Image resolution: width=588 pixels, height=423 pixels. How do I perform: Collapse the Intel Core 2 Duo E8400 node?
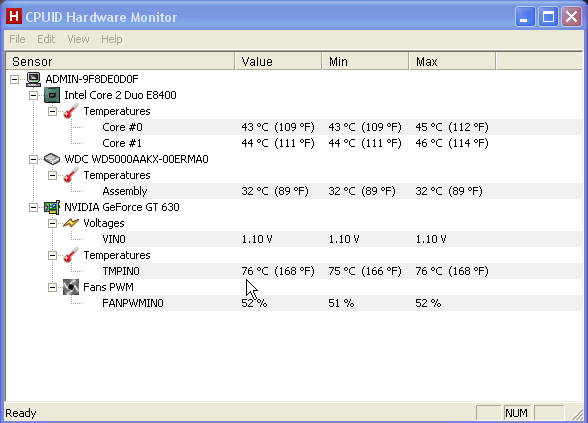point(33,95)
